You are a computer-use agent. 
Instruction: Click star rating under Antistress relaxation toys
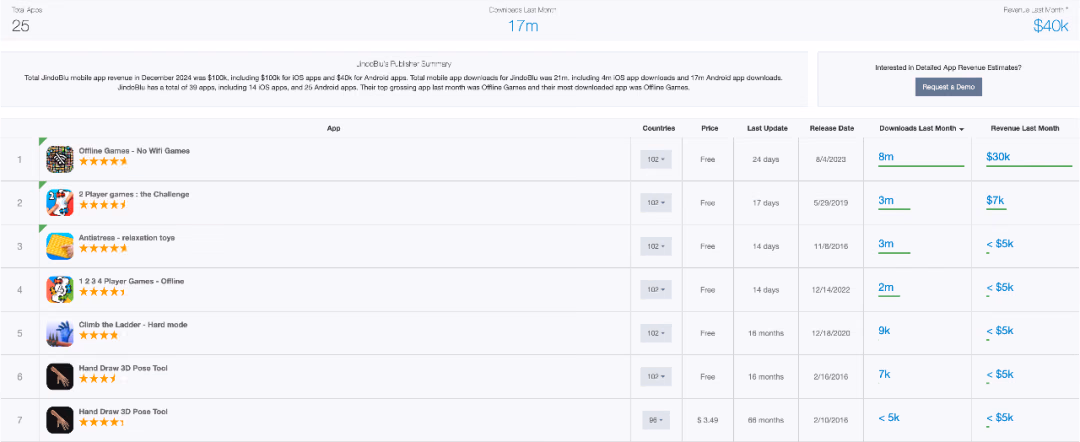tap(103, 249)
